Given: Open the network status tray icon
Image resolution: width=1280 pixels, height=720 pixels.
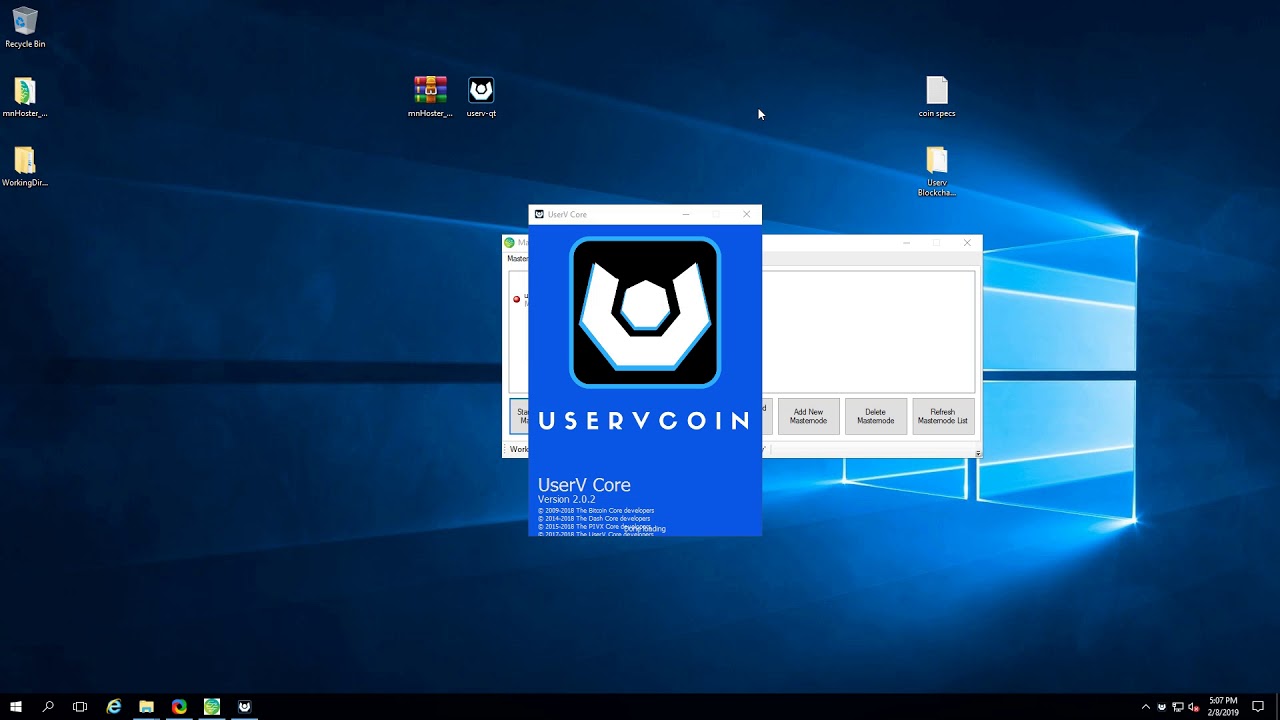Looking at the screenshot, I should pos(1178,707).
